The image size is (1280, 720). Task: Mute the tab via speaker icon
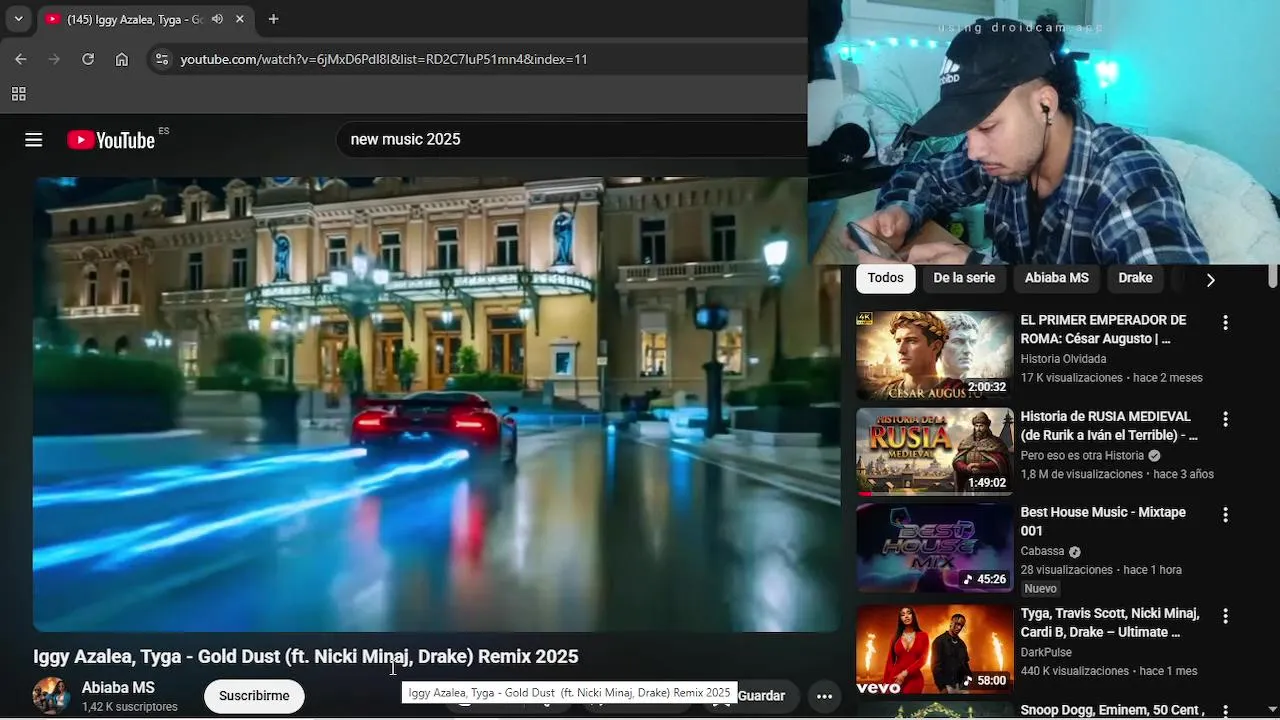pyautogui.click(x=217, y=19)
